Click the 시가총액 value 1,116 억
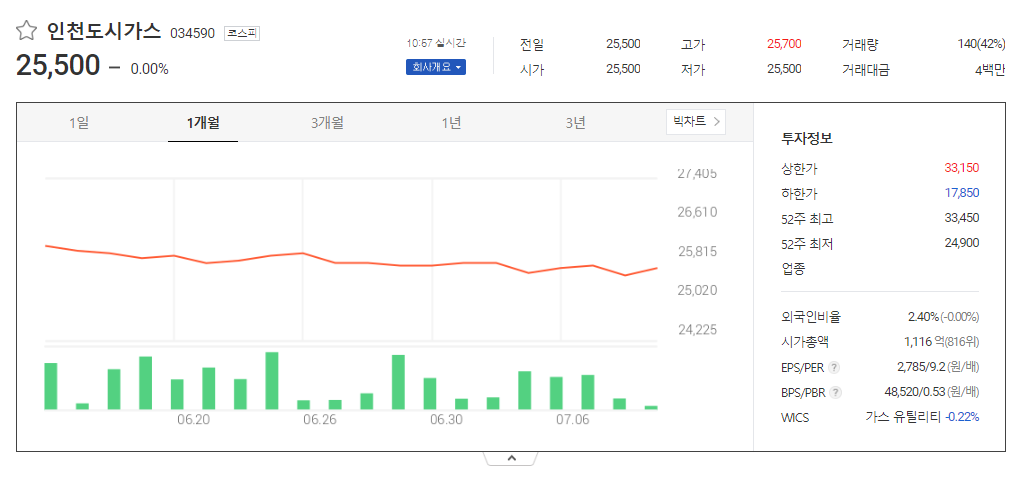The image size is (1030, 479). pyautogui.click(x=925, y=342)
